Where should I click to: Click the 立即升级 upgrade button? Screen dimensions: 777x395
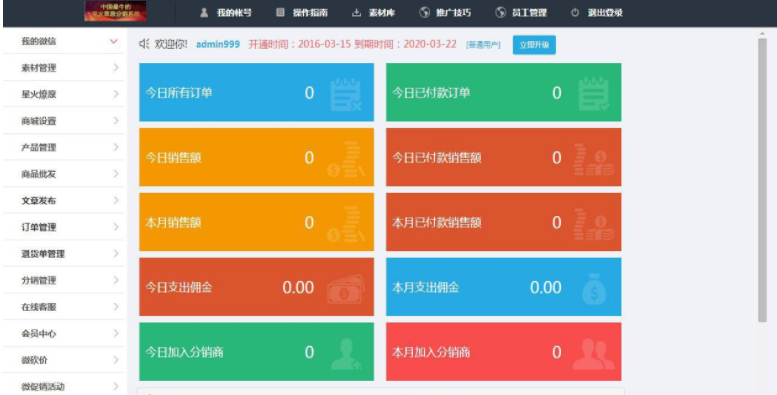pyautogui.click(x=534, y=45)
